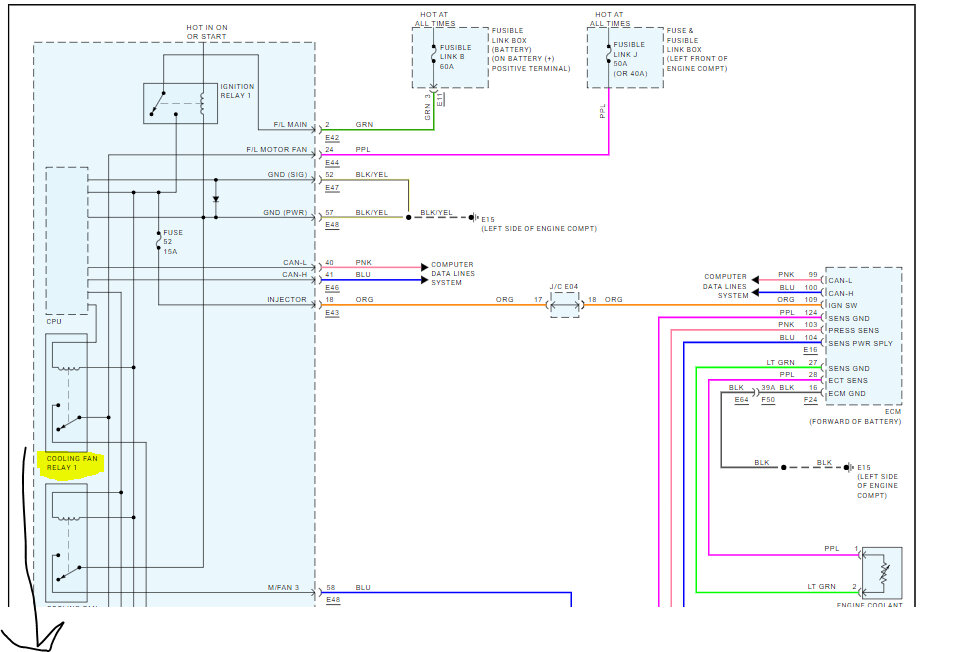Click the M/FAN 3 terminal label

(285, 588)
